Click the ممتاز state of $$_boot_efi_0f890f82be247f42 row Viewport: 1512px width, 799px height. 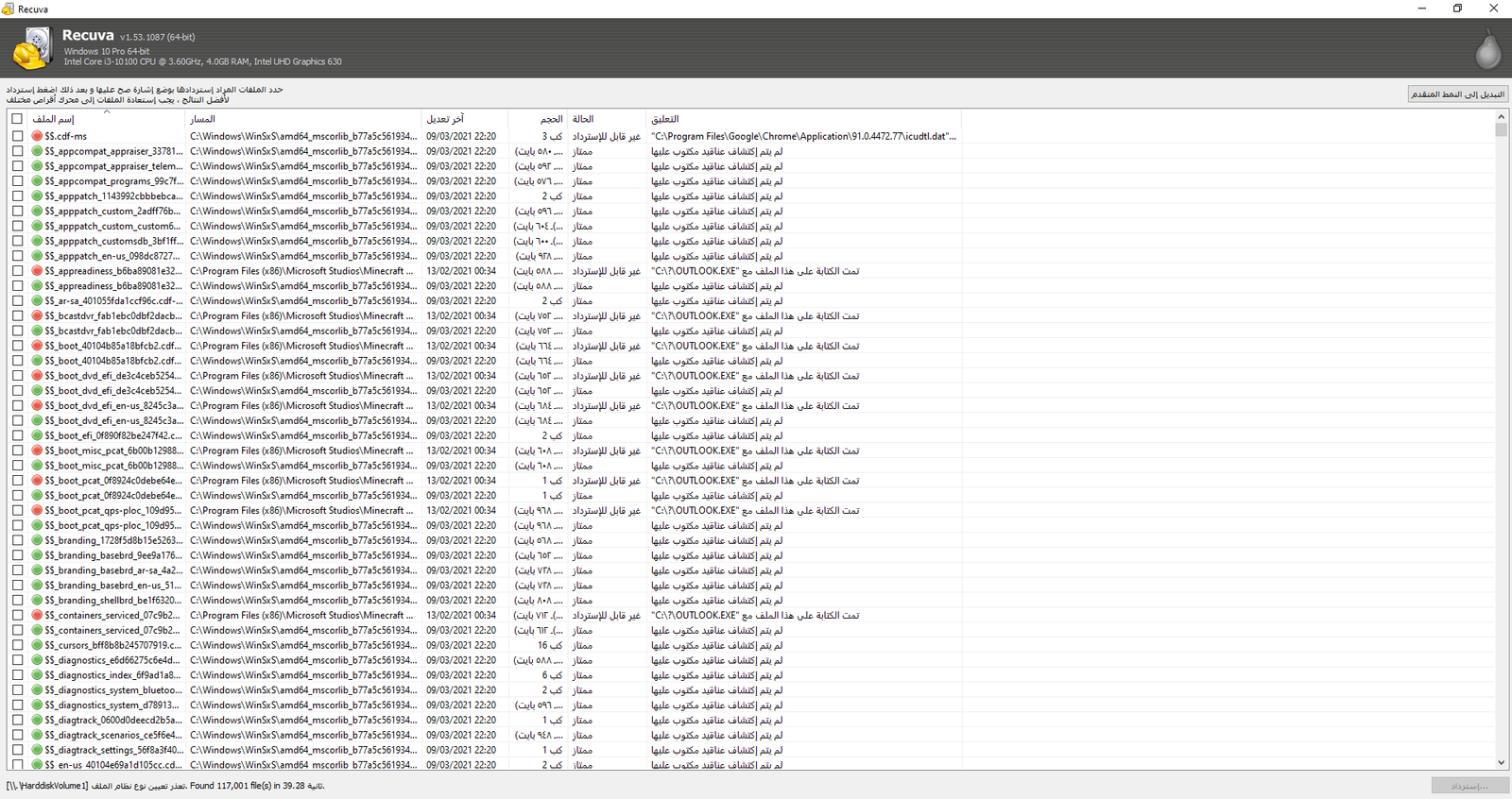tap(582, 435)
